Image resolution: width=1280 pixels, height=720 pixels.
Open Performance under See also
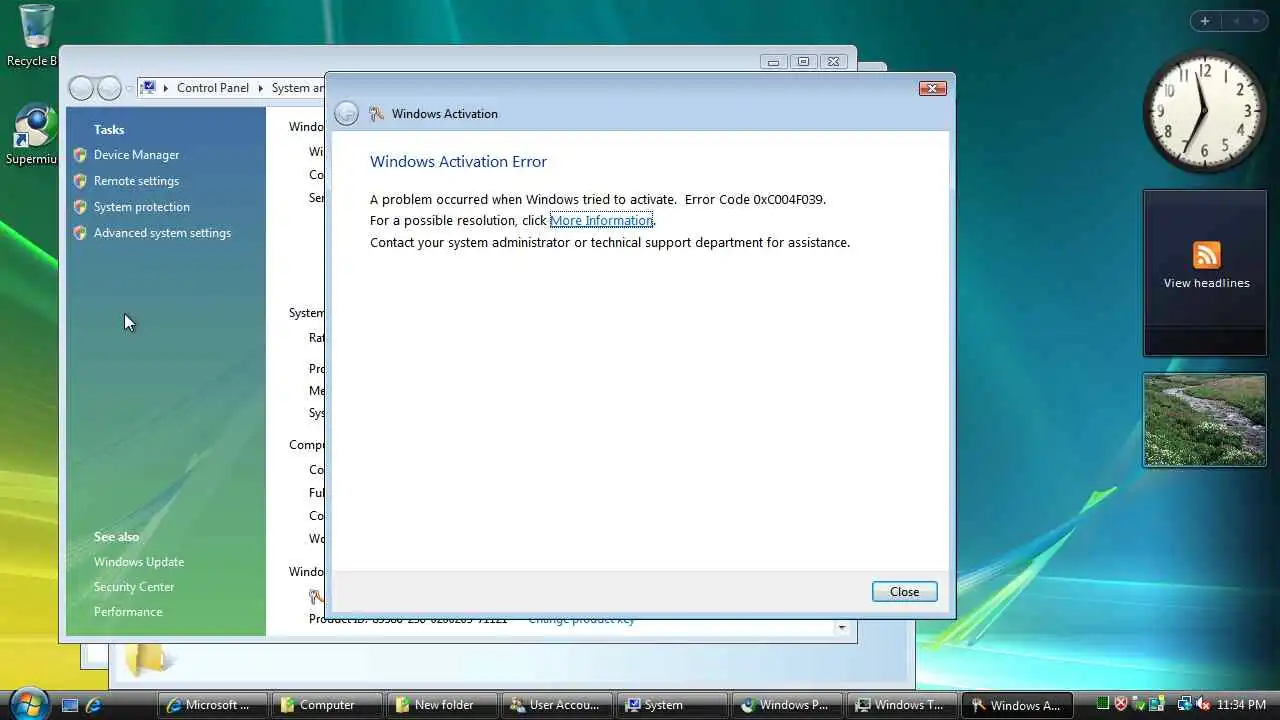(x=128, y=612)
